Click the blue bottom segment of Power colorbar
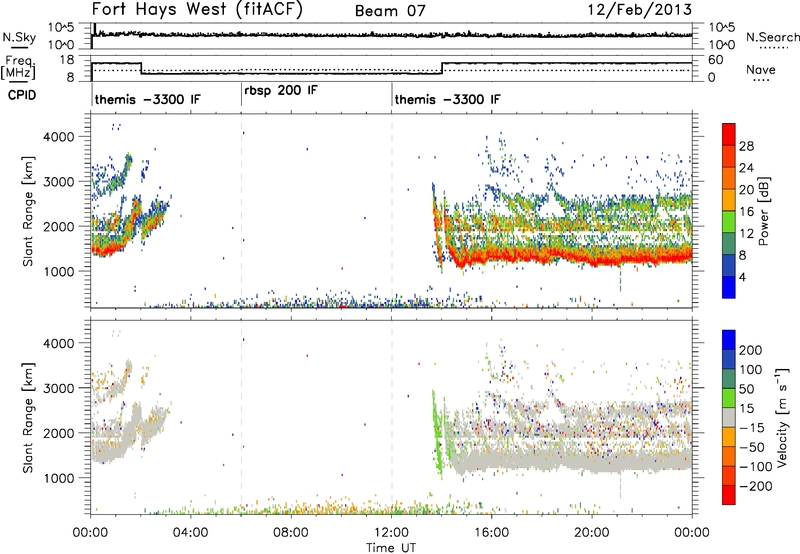Viewport: 800px width, 554px height. (729, 287)
